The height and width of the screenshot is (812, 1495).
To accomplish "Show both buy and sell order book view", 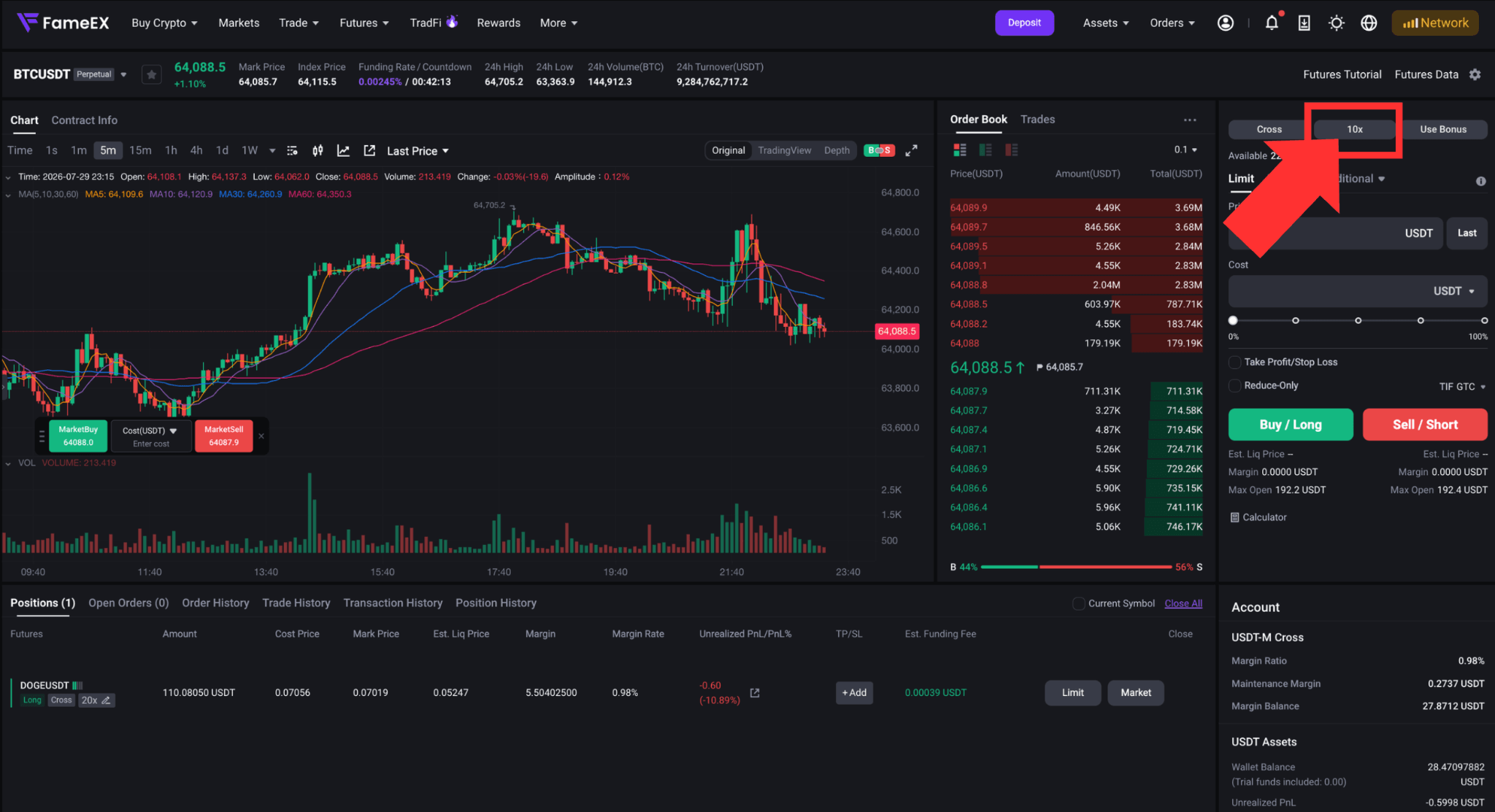I will tap(960, 150).
